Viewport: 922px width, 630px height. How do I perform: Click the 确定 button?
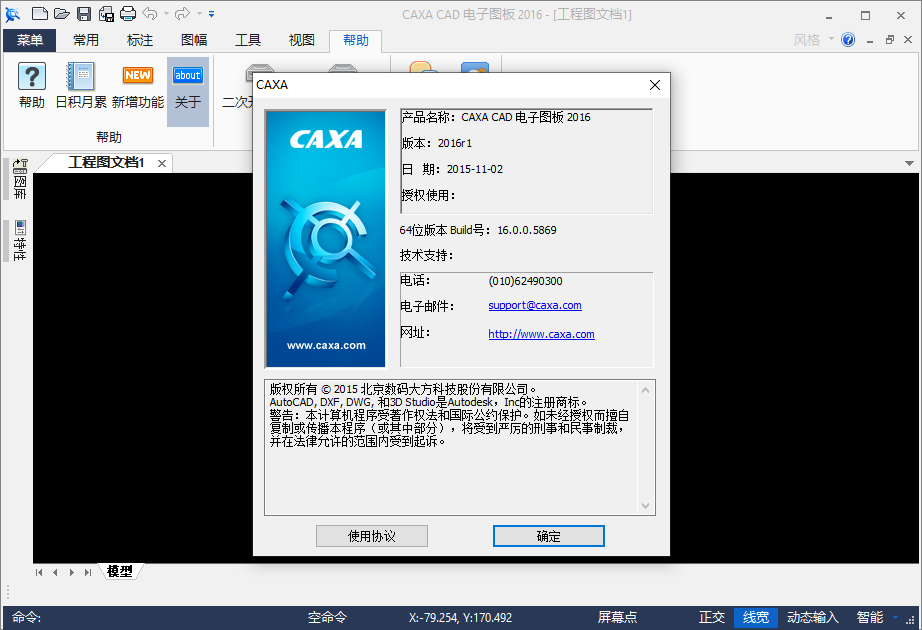[549, 536]
